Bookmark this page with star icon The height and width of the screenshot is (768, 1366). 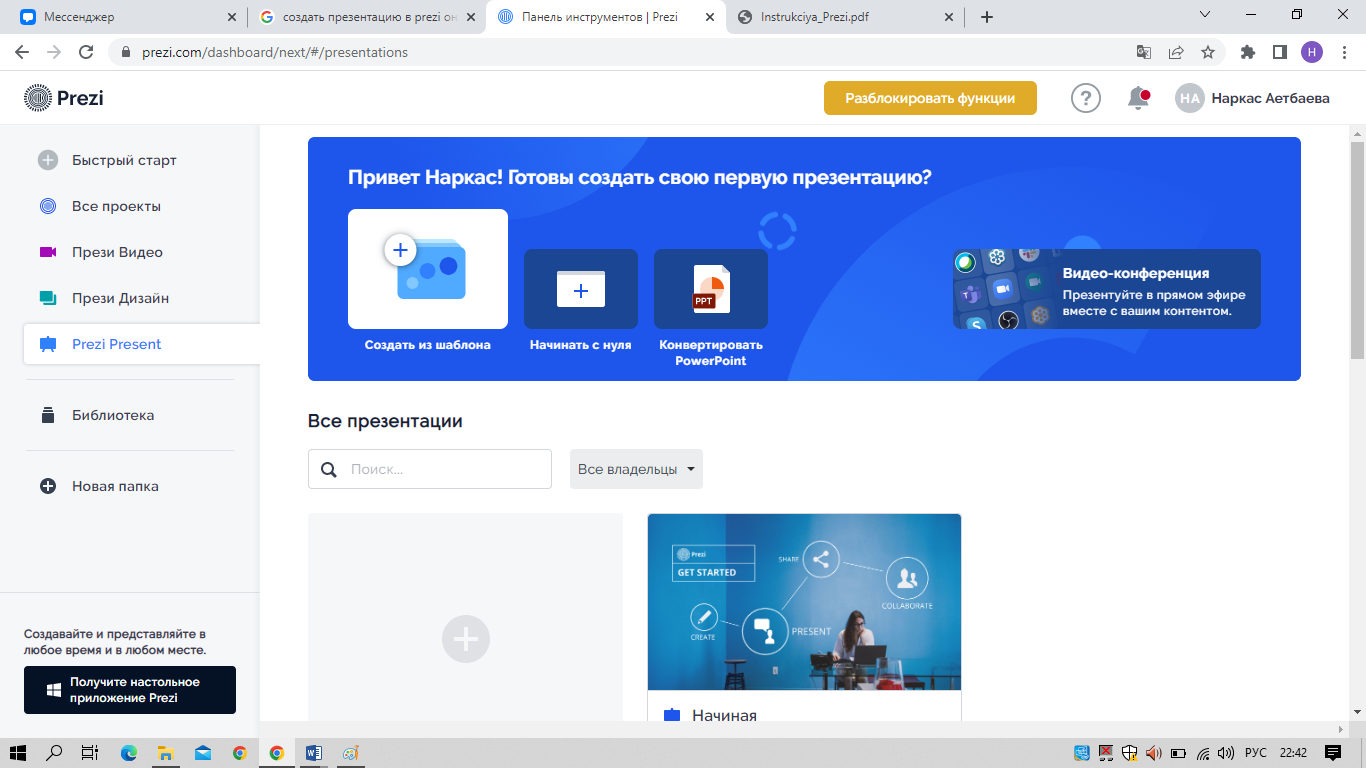pos(1208,52)
